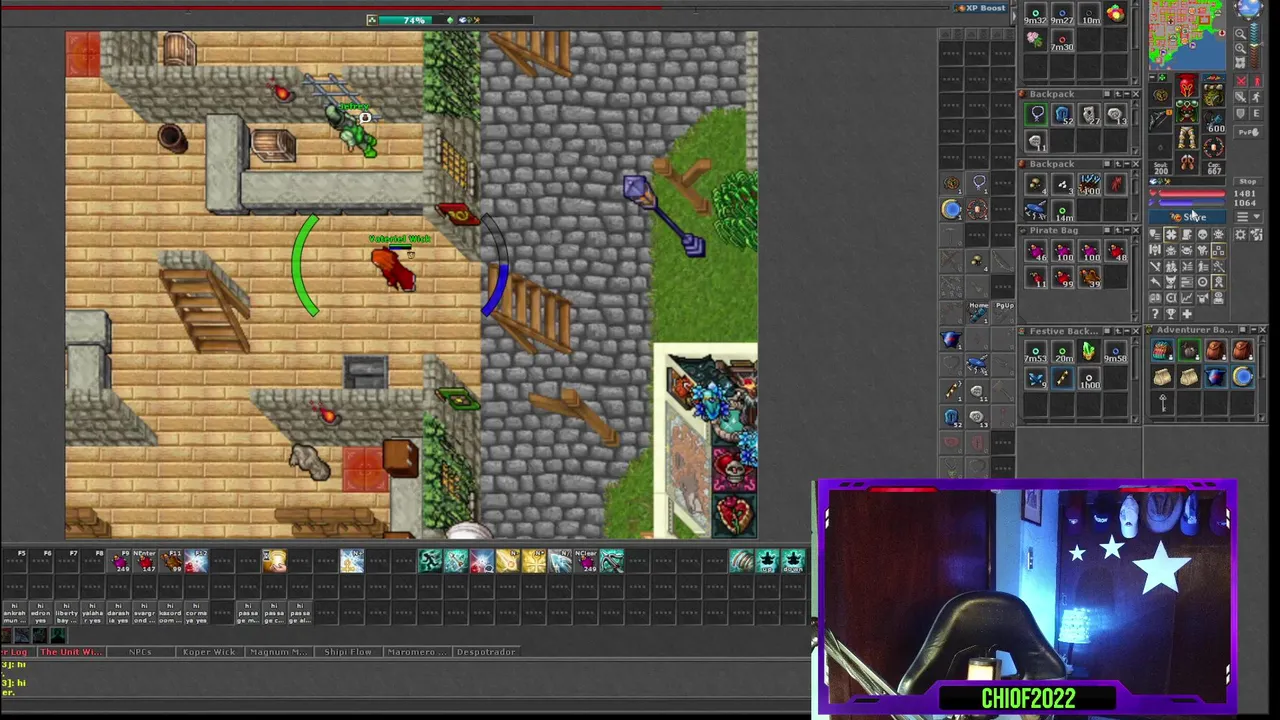The image size is (1280, 720).
Task: Click the 'hi edron yes' hotkey
Action: (40, 614)
